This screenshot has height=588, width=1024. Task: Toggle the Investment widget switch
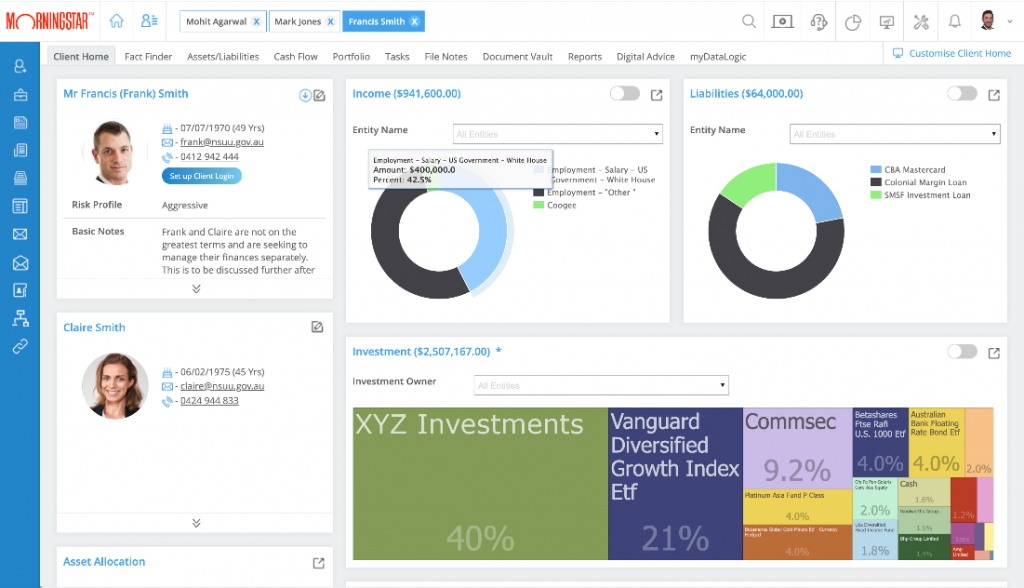click(962, 351)
